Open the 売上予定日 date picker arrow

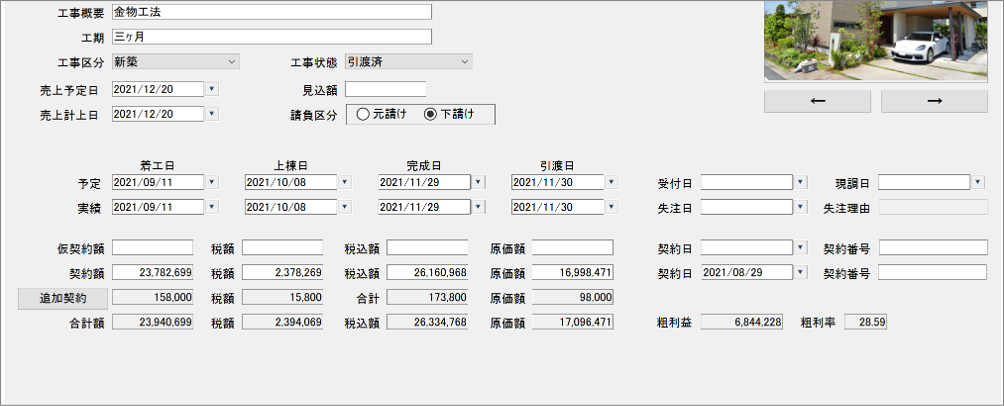(x=213, y=89)
